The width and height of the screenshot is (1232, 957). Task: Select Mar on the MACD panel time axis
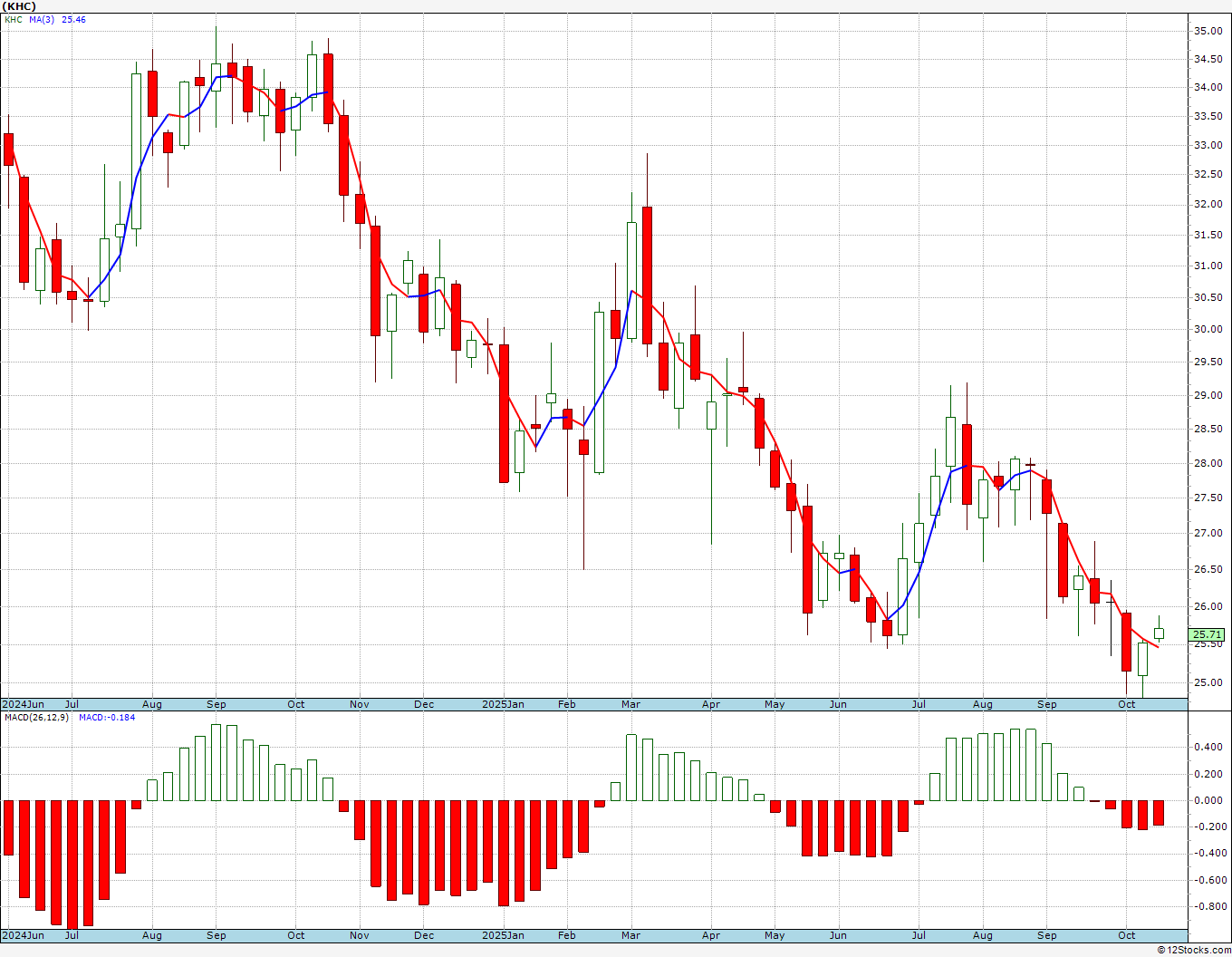click(x=630, y=935)
